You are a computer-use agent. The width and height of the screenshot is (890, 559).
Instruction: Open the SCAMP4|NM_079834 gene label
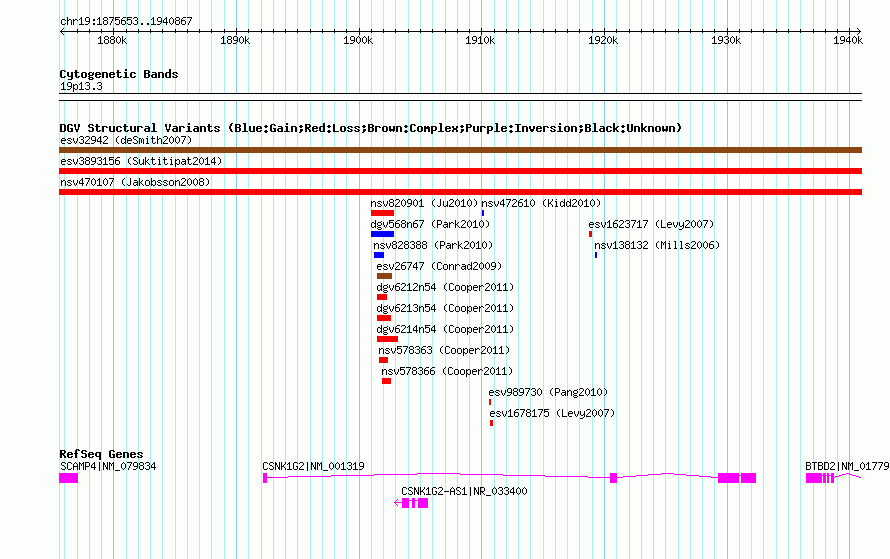pos(108,466)
